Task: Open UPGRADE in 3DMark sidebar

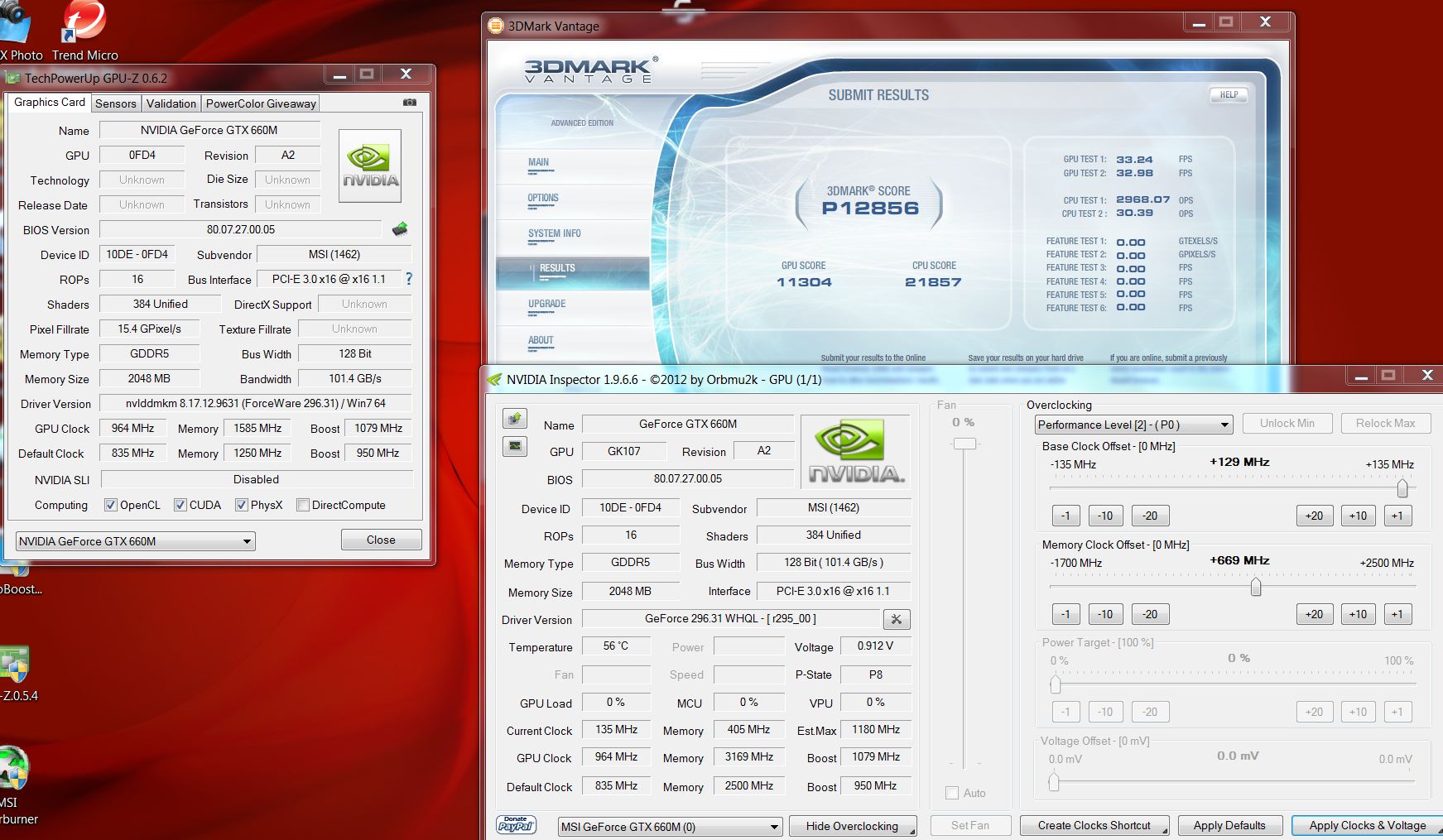Action: click(x=547, y=304)
